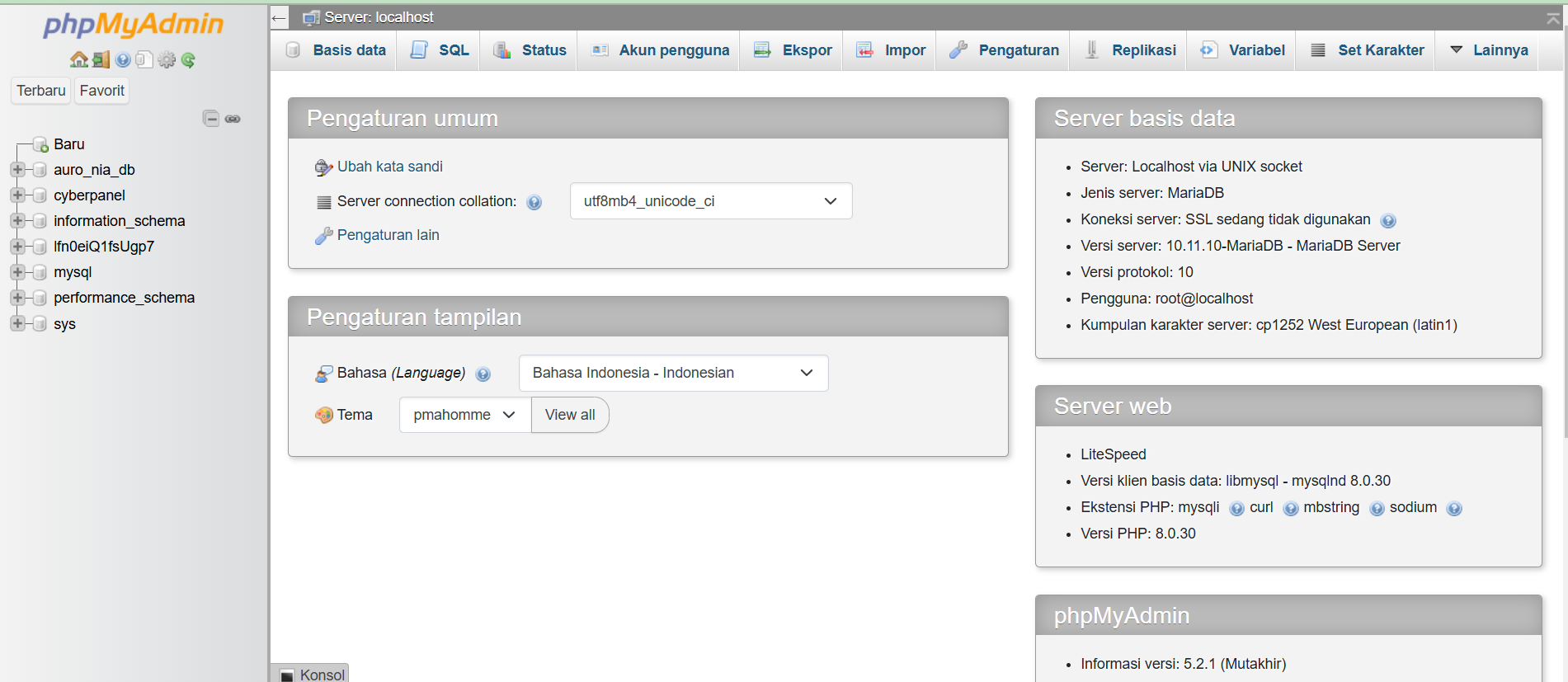Select sys database name
Viewport: 1568px width, 682px height.
pos(64,324)
